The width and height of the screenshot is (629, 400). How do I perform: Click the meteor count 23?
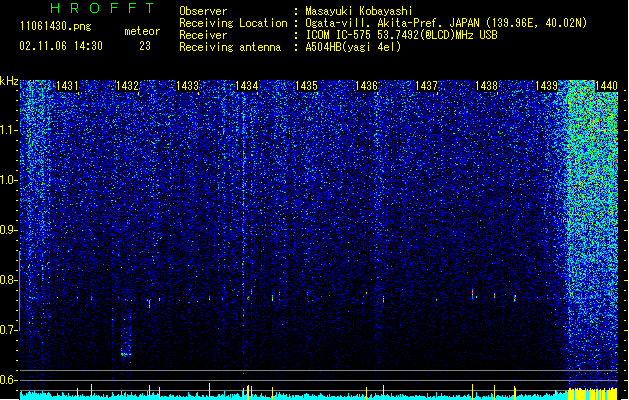pyautogui.click(x=145, y=46)
